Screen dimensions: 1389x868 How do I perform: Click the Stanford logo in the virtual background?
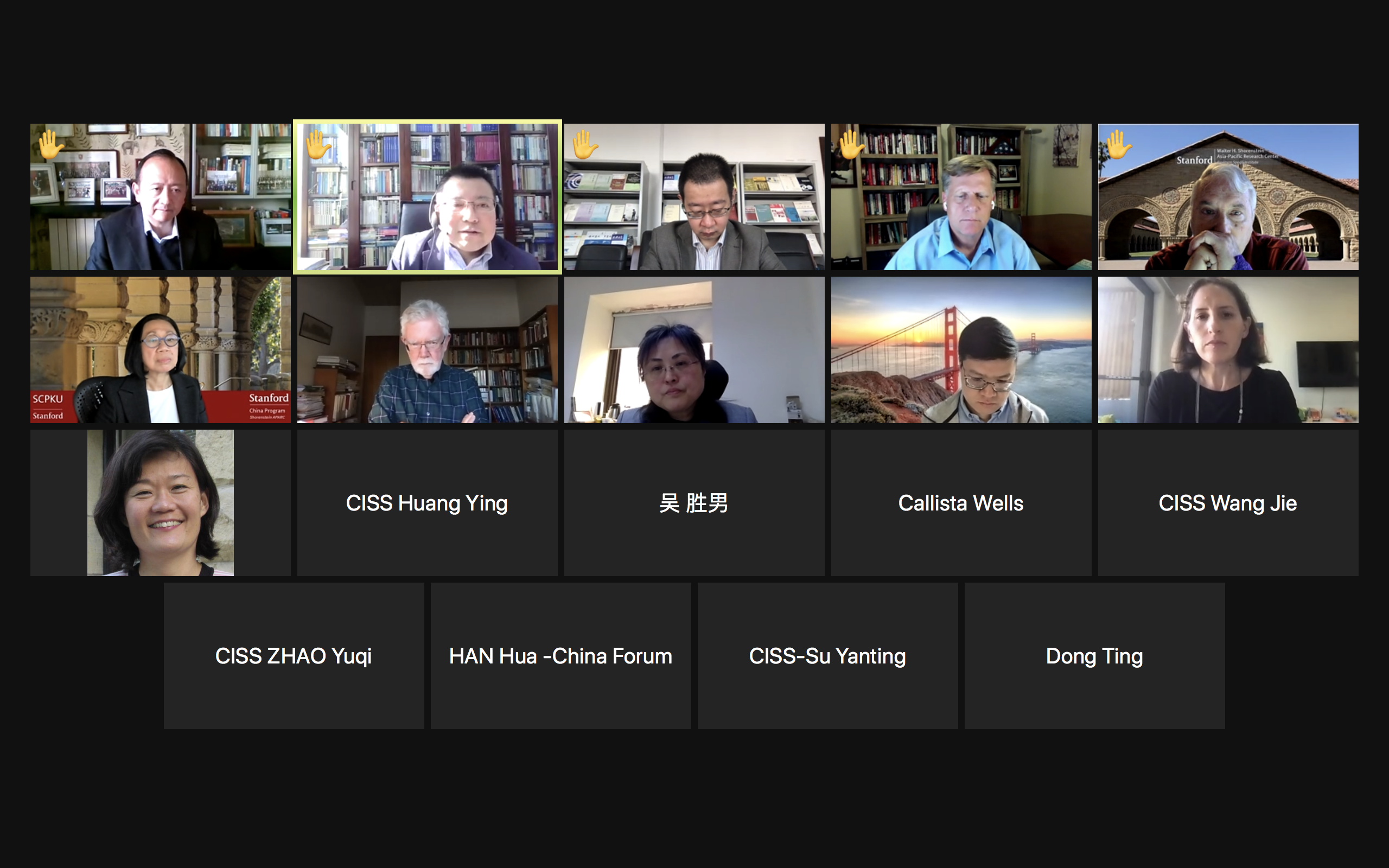(1194, 160)
